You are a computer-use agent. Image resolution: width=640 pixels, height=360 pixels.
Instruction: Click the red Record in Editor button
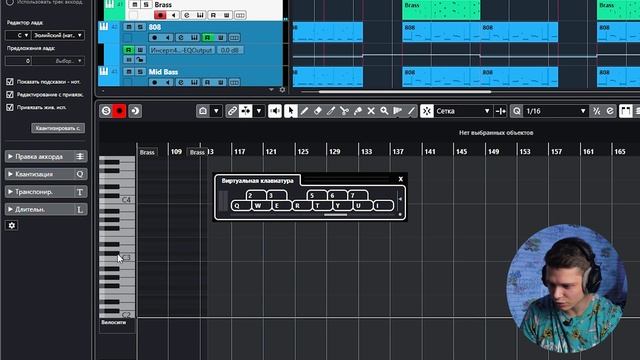coord(120,111)
